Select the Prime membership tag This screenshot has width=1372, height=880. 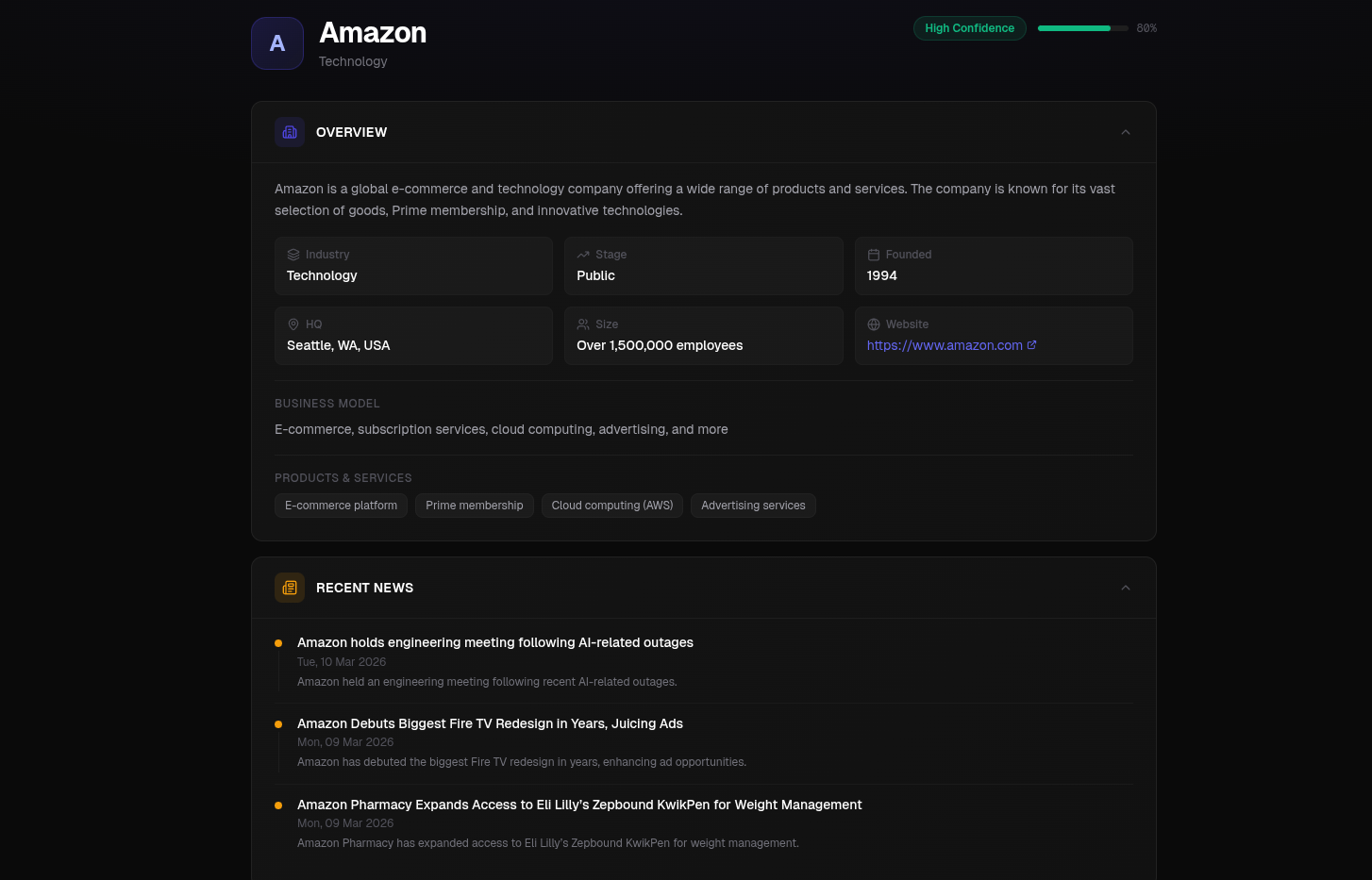(x=474, y=506)
